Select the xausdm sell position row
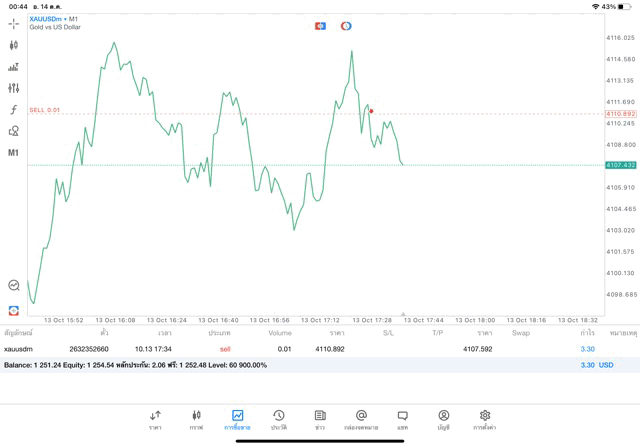The image size is (640, 447). point(300,349)
